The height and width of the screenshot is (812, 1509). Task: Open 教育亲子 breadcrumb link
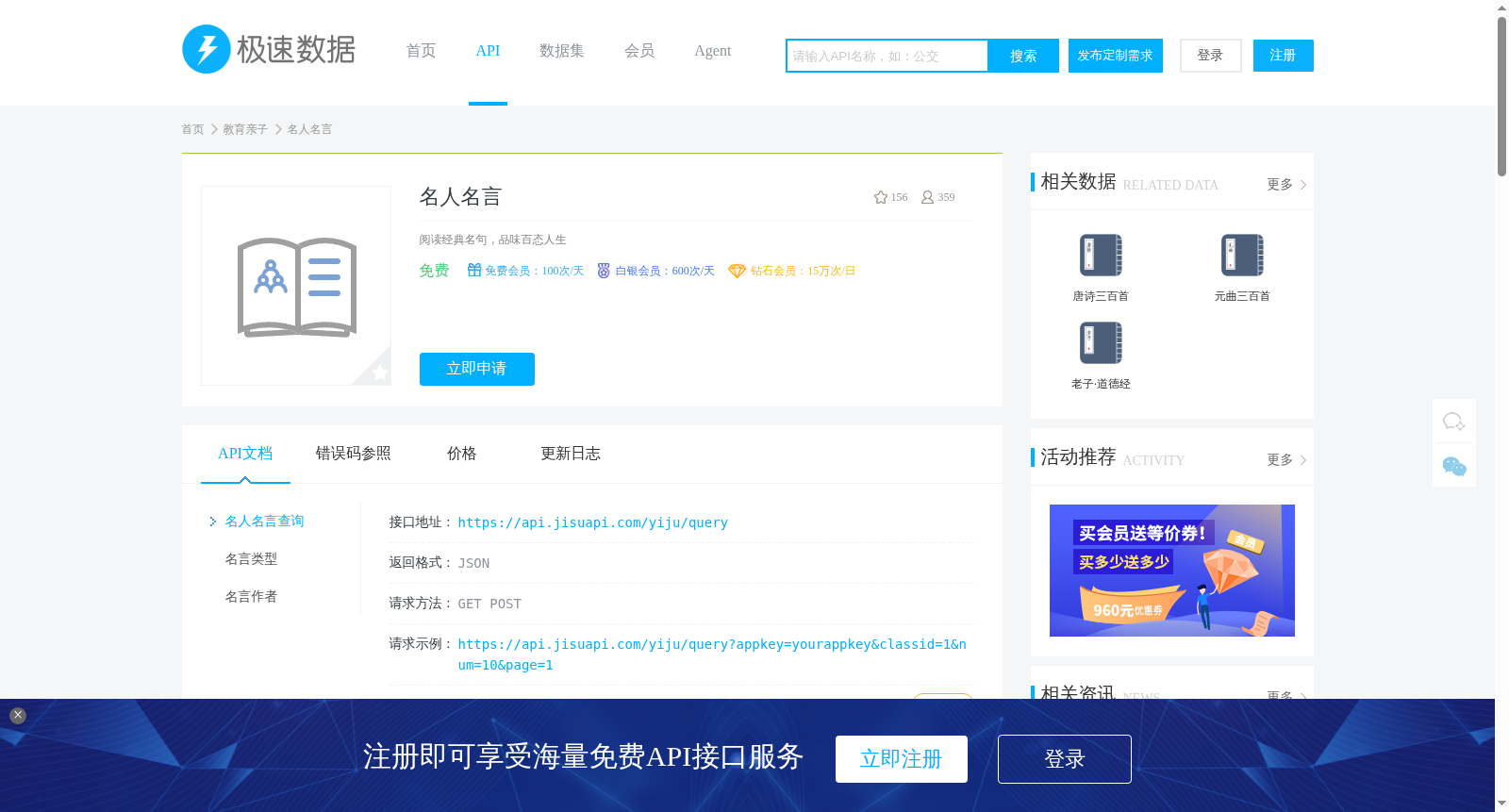pyautogui.click(x=245, y=129)
